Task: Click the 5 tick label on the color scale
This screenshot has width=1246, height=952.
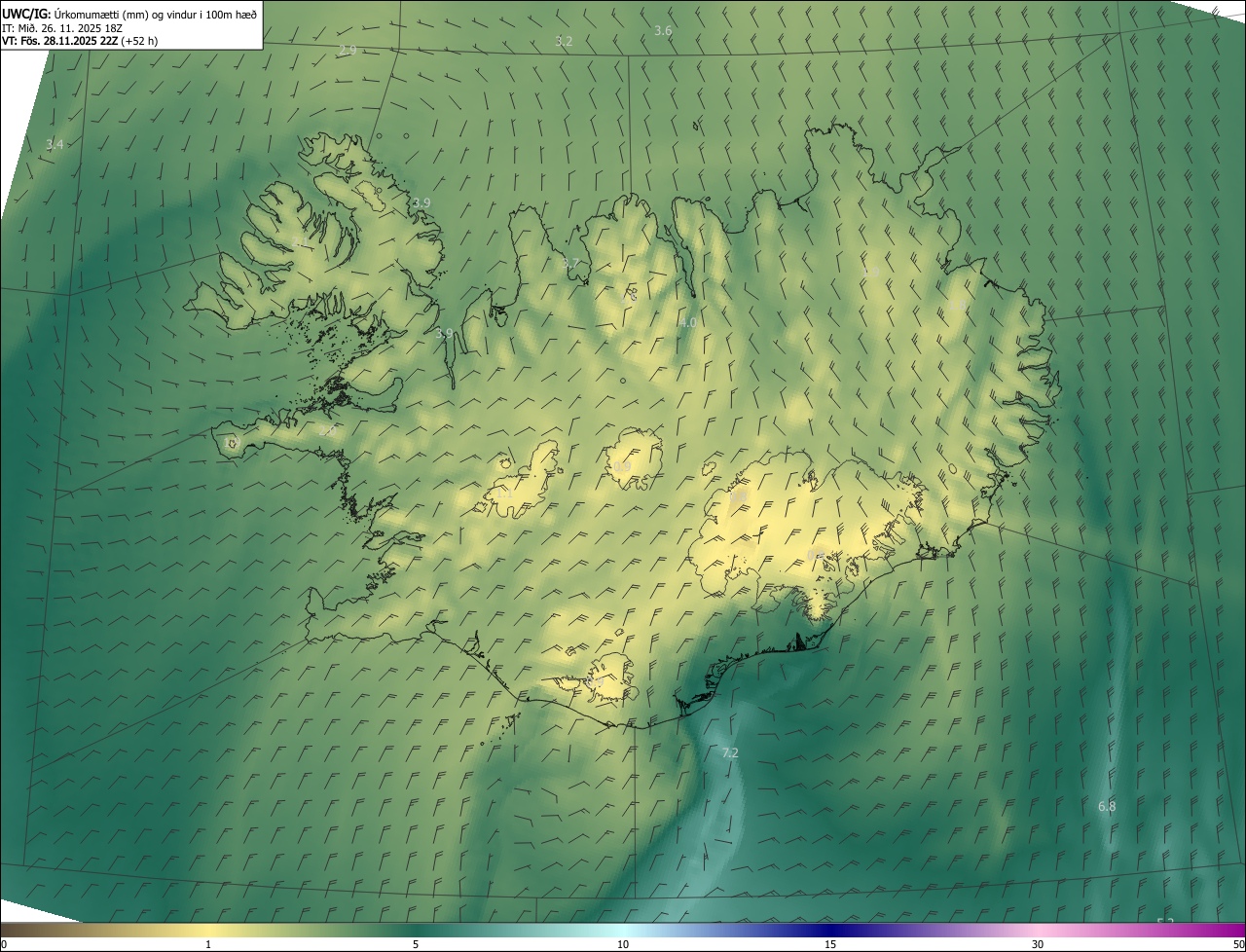Action: pyautogui.click(x=416, y=944)
